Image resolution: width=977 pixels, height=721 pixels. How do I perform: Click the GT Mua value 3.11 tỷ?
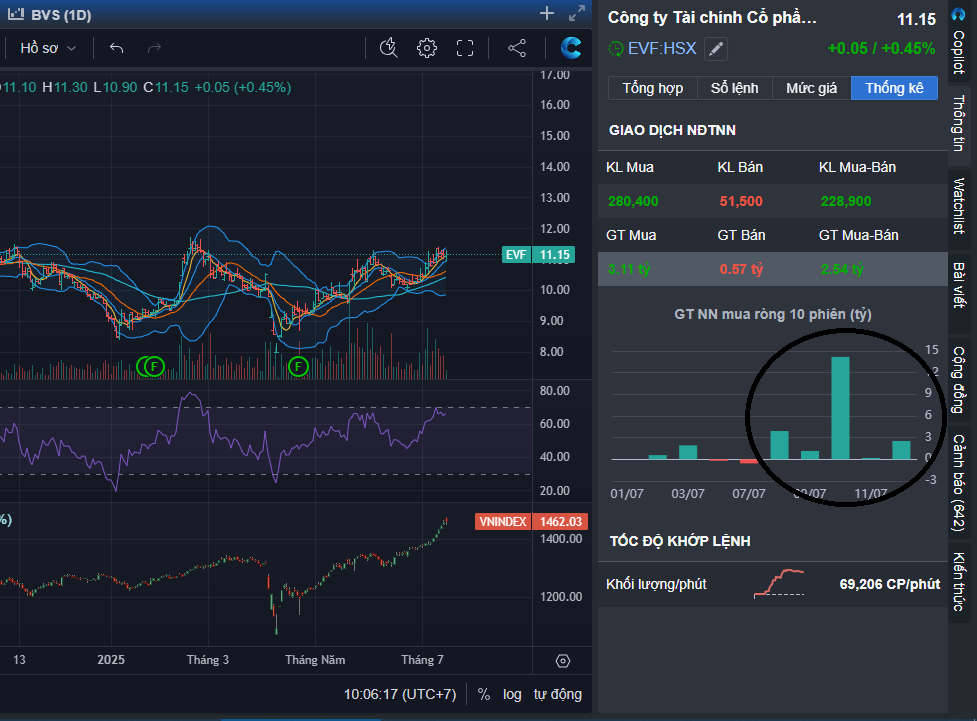click(x=629, y=269)
